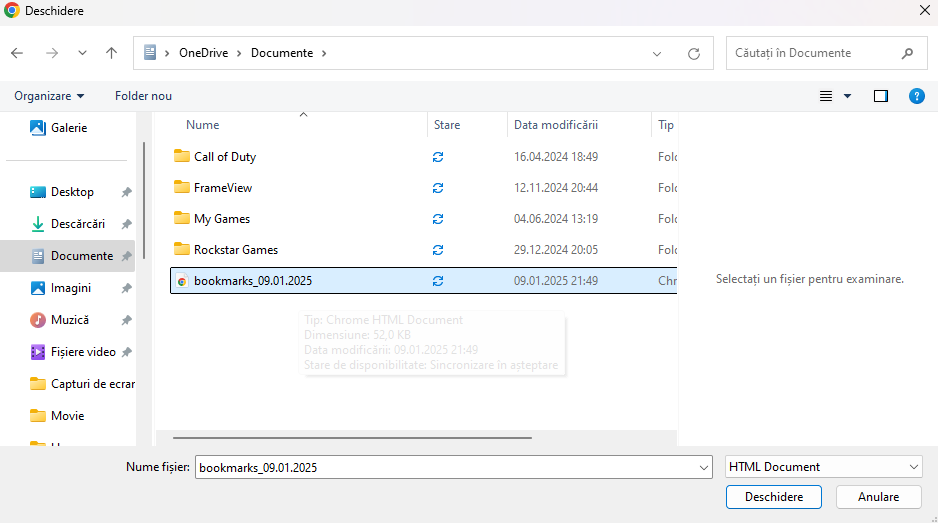Toggle the preview pane icon
The image size is (938, 523).
tap(880, 96)
